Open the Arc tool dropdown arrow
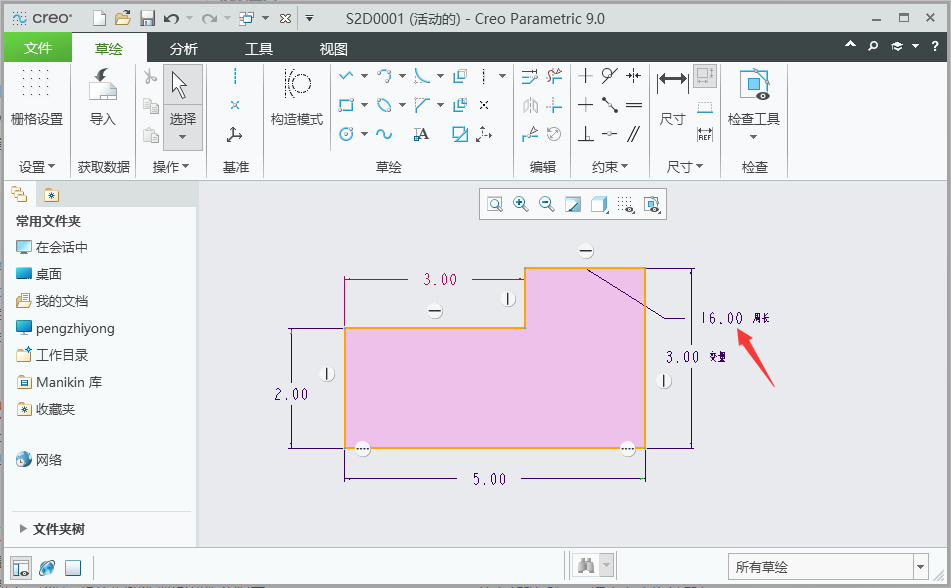Screen dimensions: 951x588 pos(402,76)
